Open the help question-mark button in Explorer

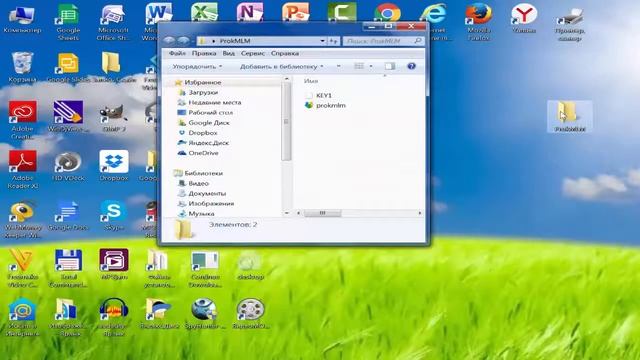tap(411, 66)
